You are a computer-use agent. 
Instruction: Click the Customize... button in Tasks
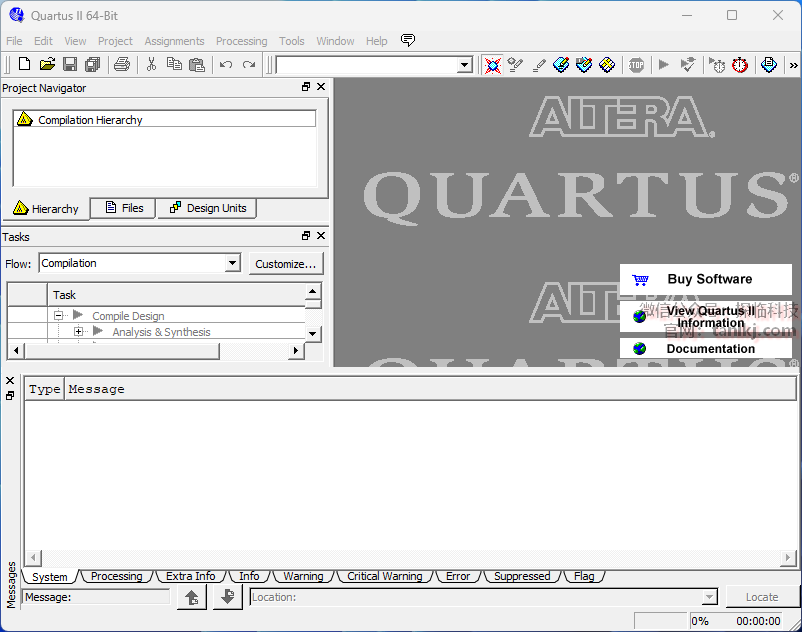(x=285, y=264)
